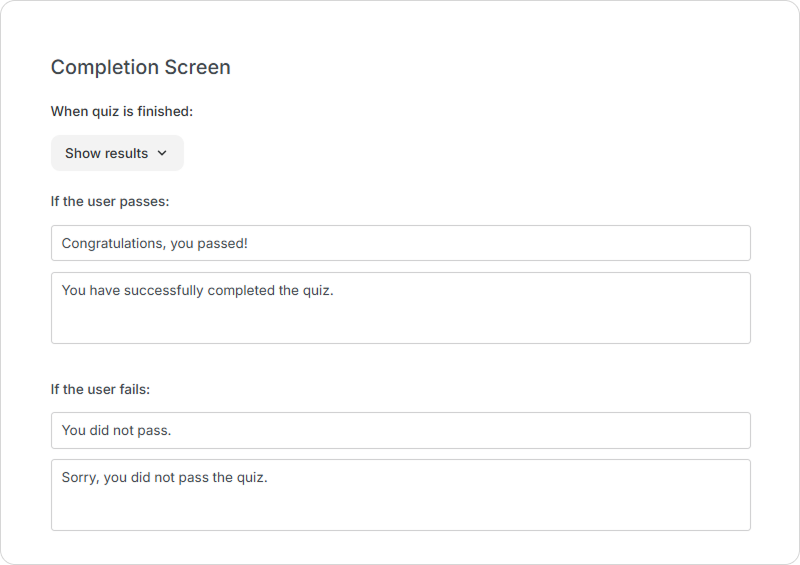This screenshot has width=800, height=565.
Task: Focus the "You did not pass." title field
Action: tap(400, 430)
